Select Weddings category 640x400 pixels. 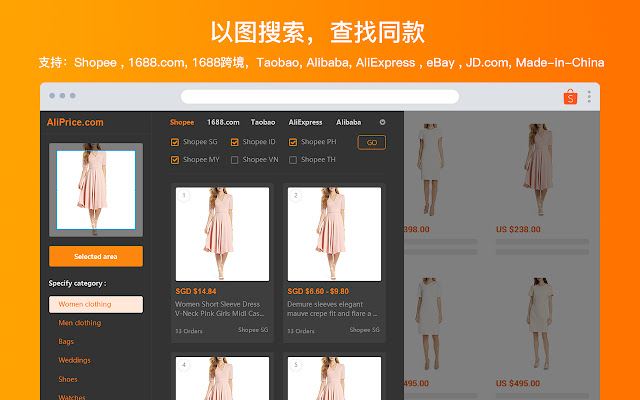pos(74,360)
